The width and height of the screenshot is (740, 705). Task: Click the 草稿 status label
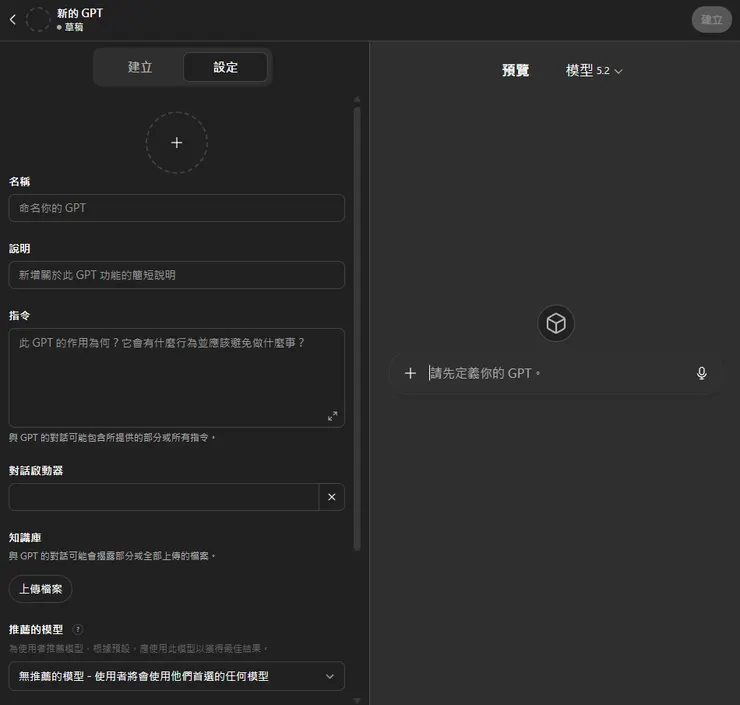[74, 27]
